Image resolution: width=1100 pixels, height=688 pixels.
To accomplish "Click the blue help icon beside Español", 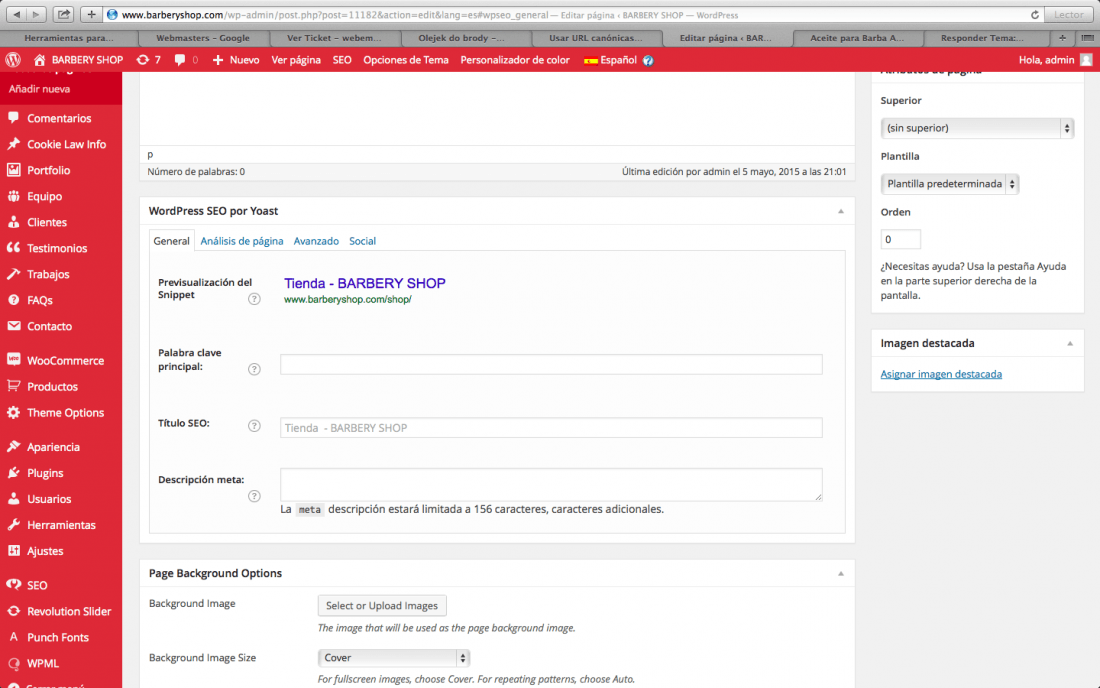I will pyautogui.click(x=648, y=60).
